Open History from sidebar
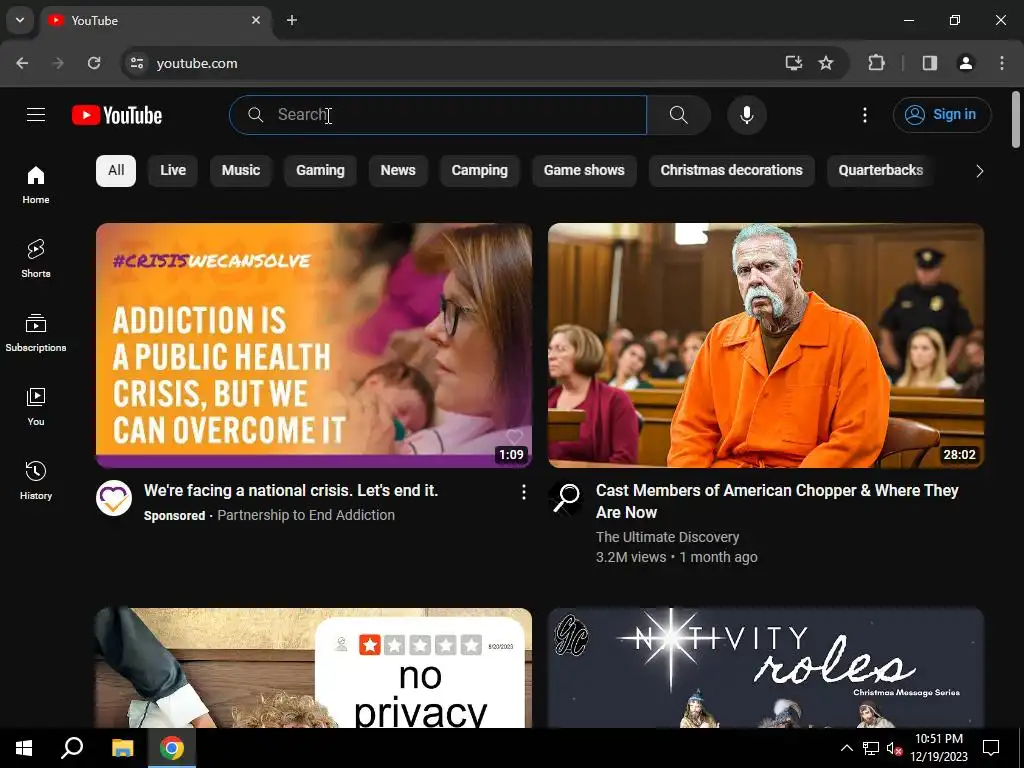This screenshot has height=768, width=1024. (x=36, y=480)
